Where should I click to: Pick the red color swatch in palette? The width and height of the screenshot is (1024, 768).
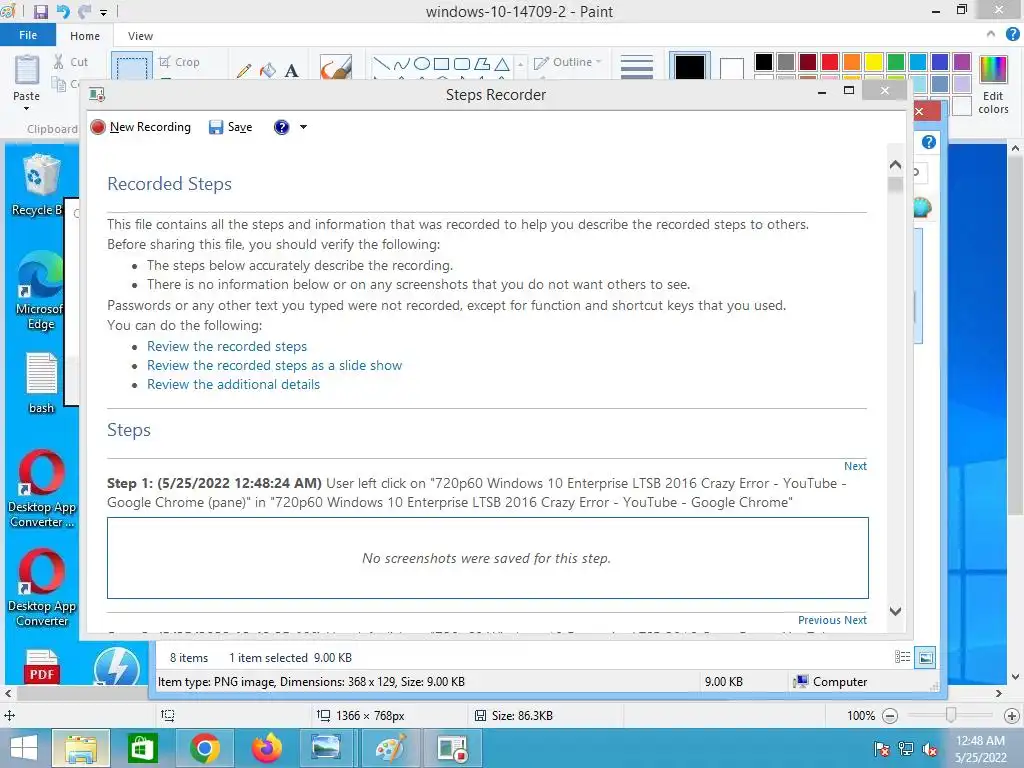point(830,62)
